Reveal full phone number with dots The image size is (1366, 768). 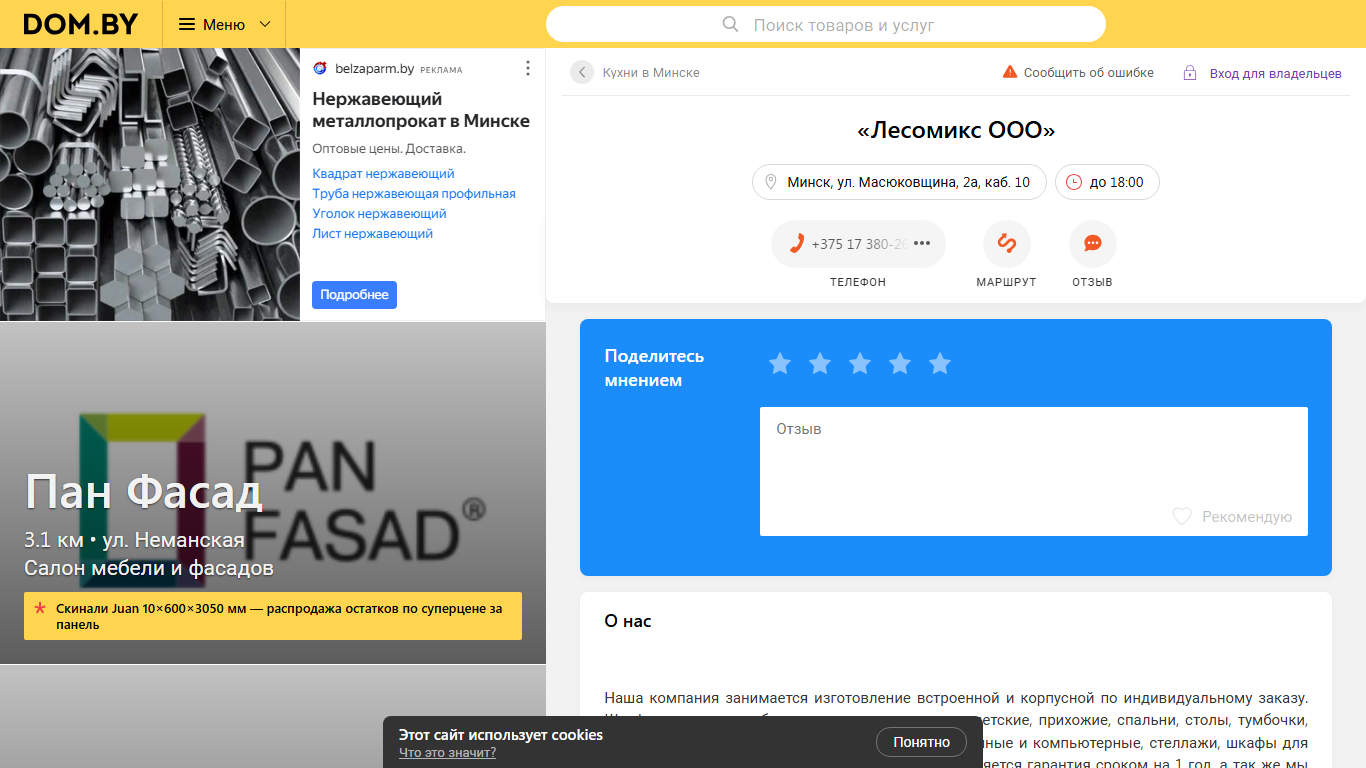coord(922,244)
